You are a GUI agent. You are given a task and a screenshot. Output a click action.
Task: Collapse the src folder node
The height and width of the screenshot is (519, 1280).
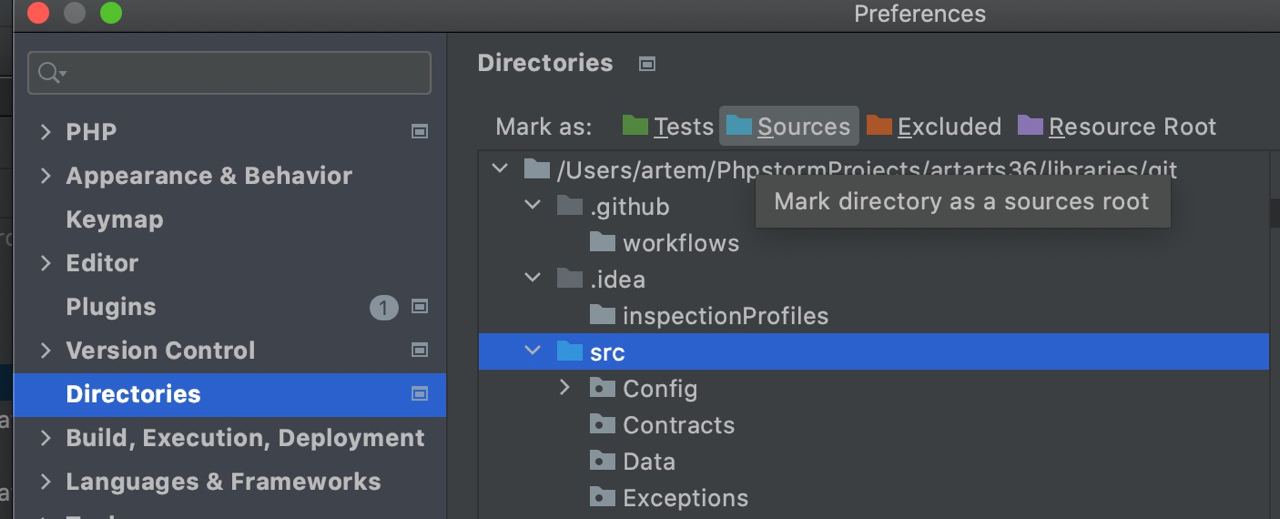(x=533, y=350)
